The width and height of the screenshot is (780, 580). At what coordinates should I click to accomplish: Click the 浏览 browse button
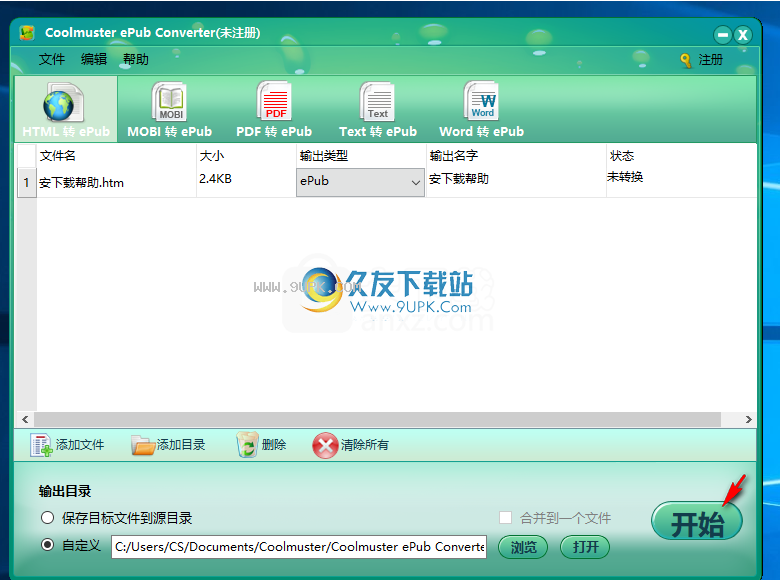point(523,547)
